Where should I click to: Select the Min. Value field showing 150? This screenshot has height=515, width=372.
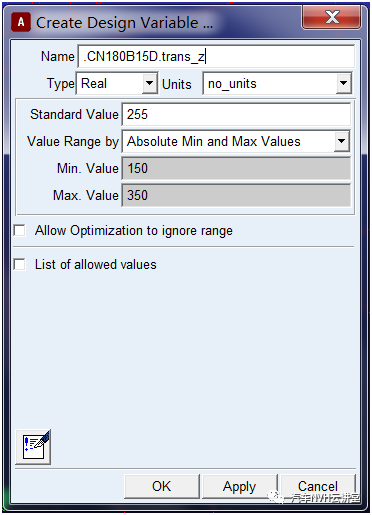[x=236, y=169]
